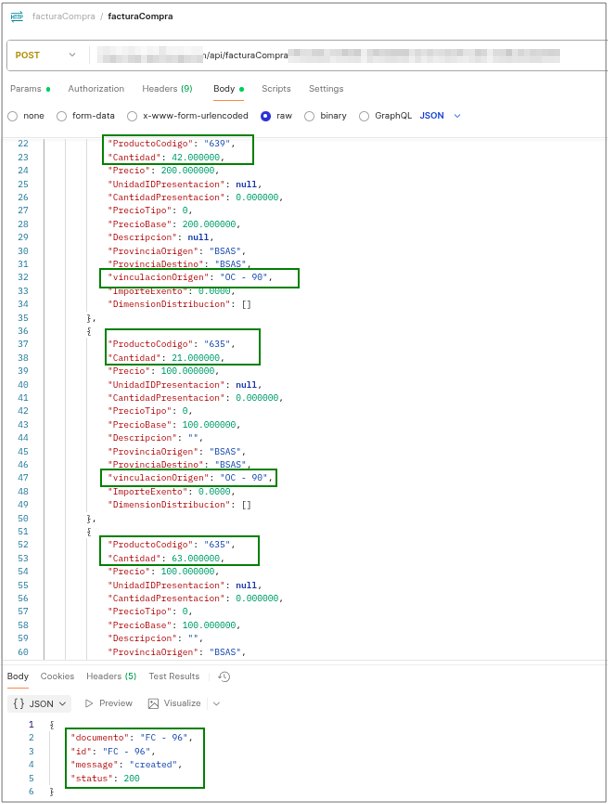Screen dimensions: 608x804
Task: Select the GraphQL body radio button
Action: pos(364,116)
